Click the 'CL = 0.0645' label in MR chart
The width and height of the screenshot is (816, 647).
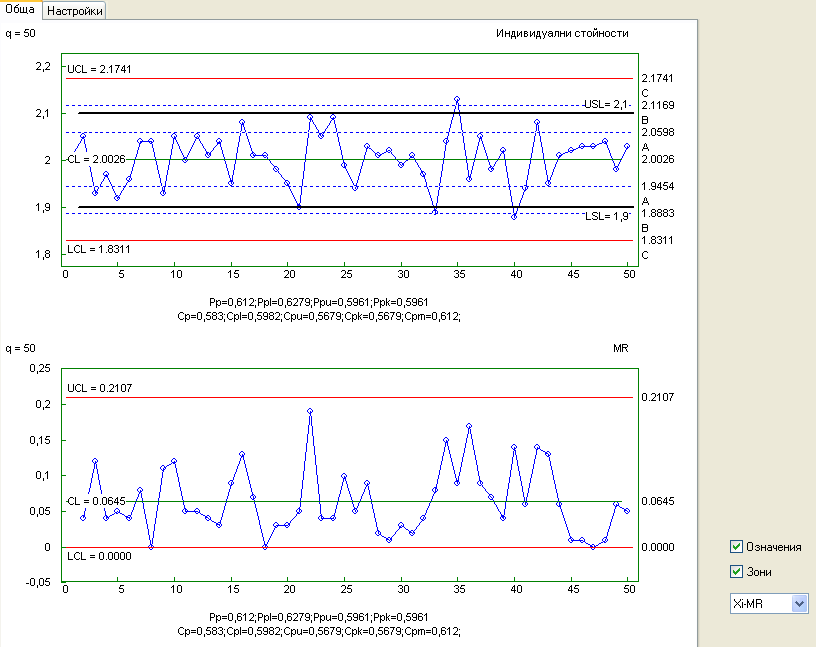[98, 500]
